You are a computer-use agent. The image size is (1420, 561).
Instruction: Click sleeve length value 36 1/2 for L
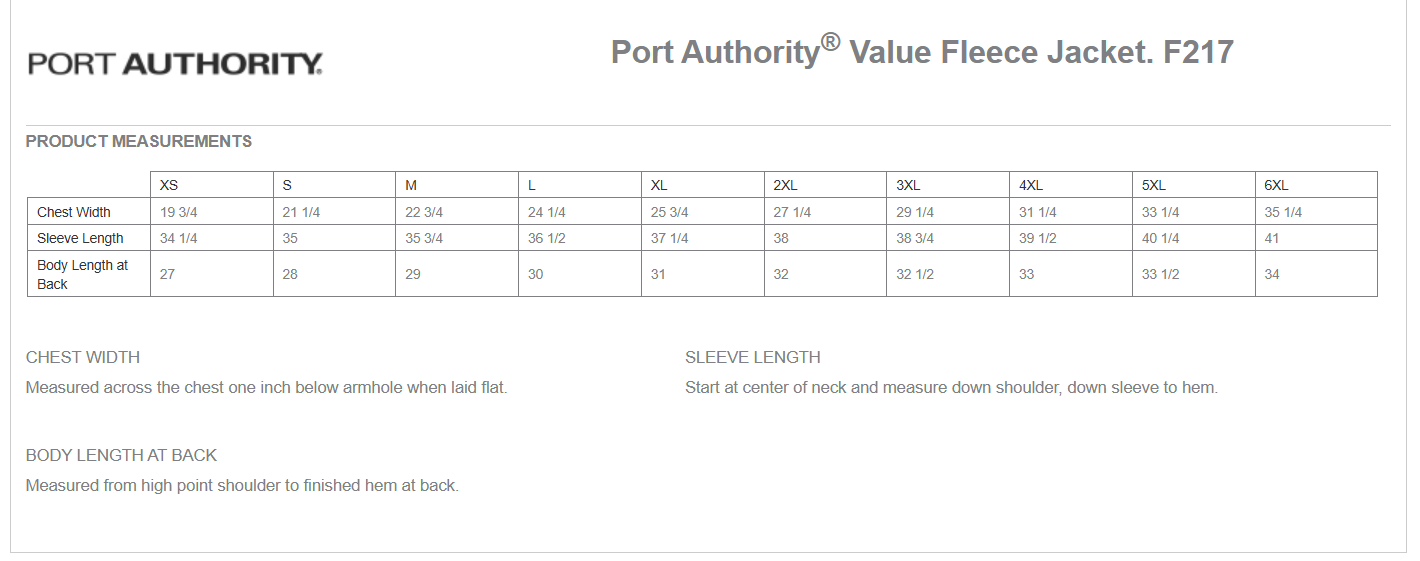[546, 238]
